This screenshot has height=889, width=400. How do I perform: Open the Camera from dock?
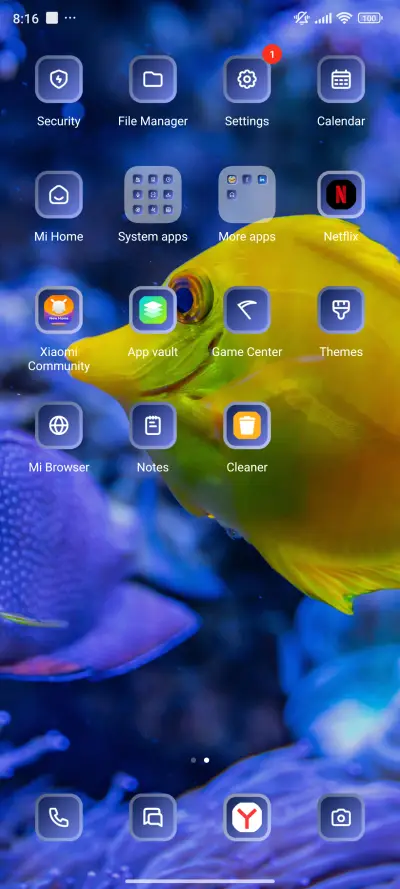tap(341, 818)
